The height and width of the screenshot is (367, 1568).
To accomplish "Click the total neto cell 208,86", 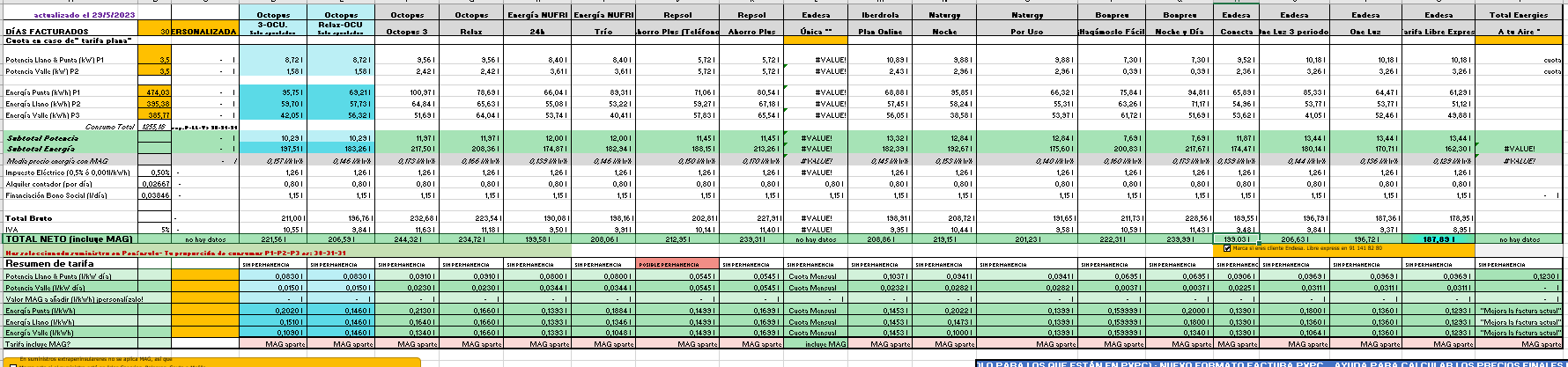I will [881, 239].
